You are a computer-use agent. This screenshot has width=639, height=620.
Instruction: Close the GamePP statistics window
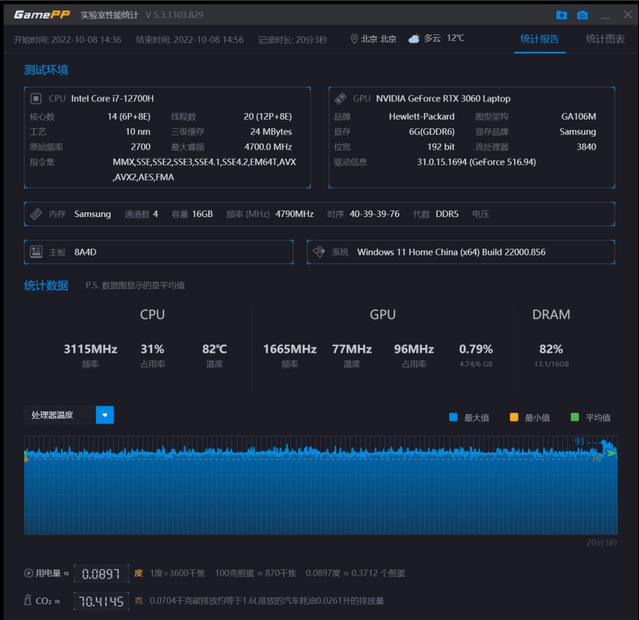coord(628,15)
